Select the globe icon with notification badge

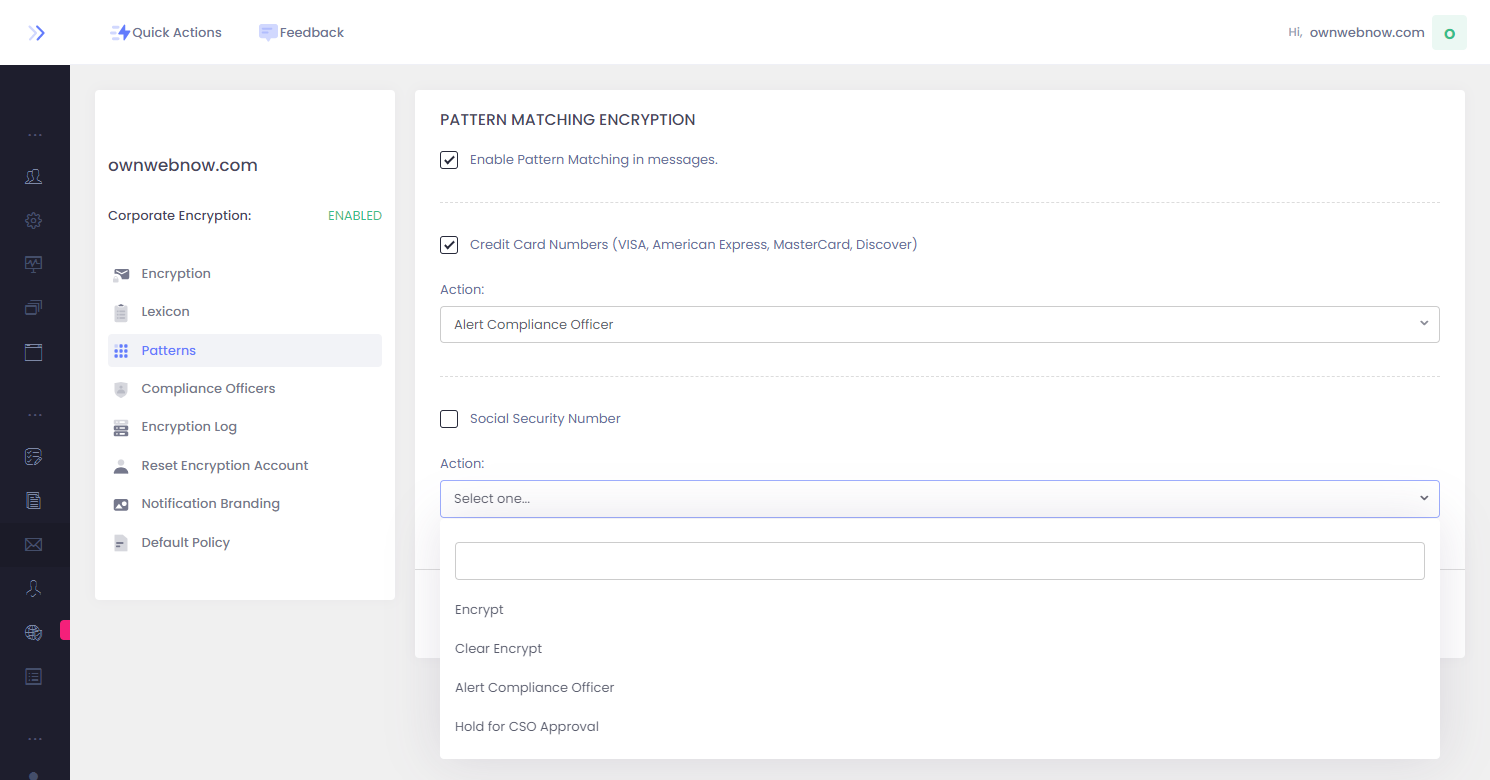33,632
